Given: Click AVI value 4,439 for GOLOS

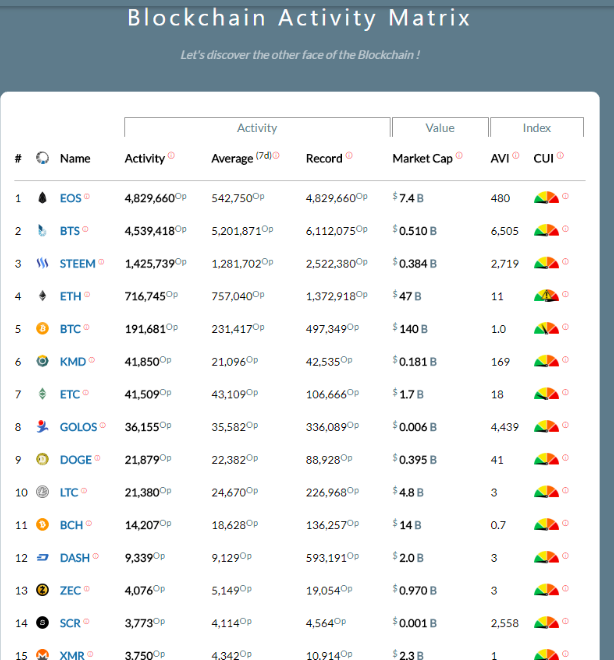Looking at the screenshot, I should coord(505,427).
